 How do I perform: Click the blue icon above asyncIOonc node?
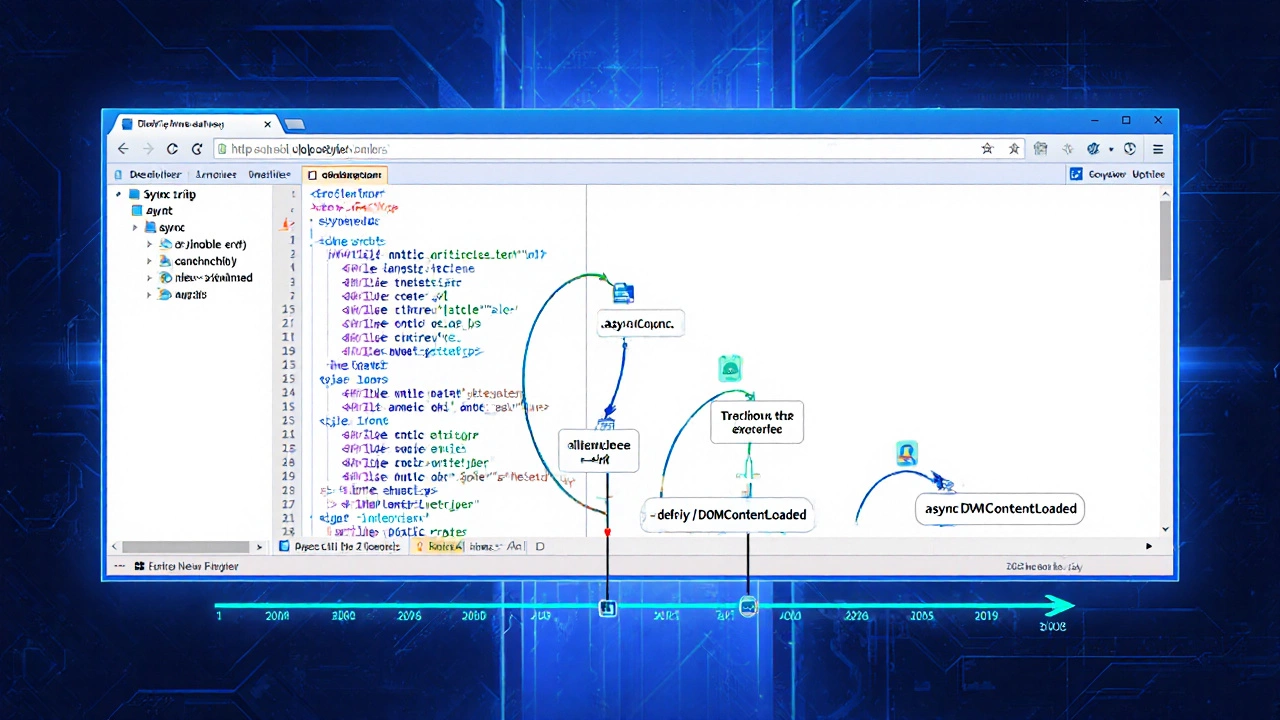coord(623,293)
